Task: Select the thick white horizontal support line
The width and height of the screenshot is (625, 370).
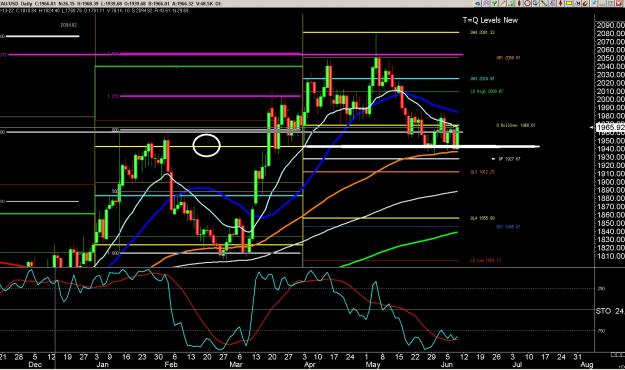Action: 422,147
